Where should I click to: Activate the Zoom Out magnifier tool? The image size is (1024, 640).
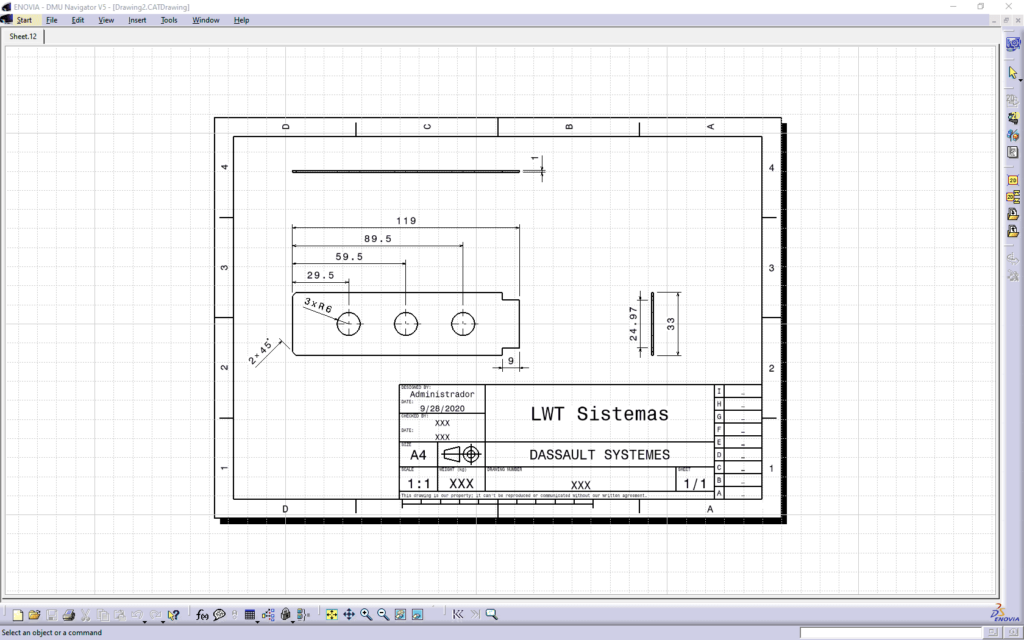pyautogui.click(x=381, y=614)
